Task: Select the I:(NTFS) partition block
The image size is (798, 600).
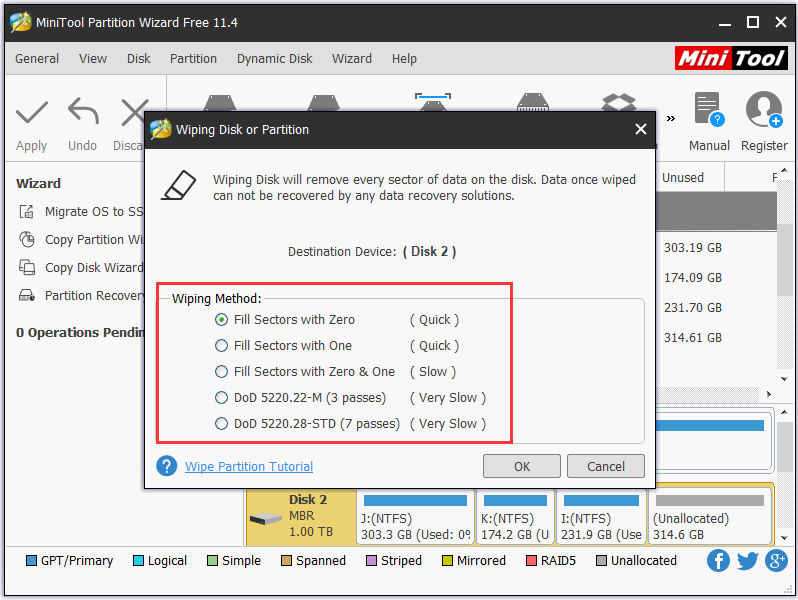Action: click(x=602, y=517)
